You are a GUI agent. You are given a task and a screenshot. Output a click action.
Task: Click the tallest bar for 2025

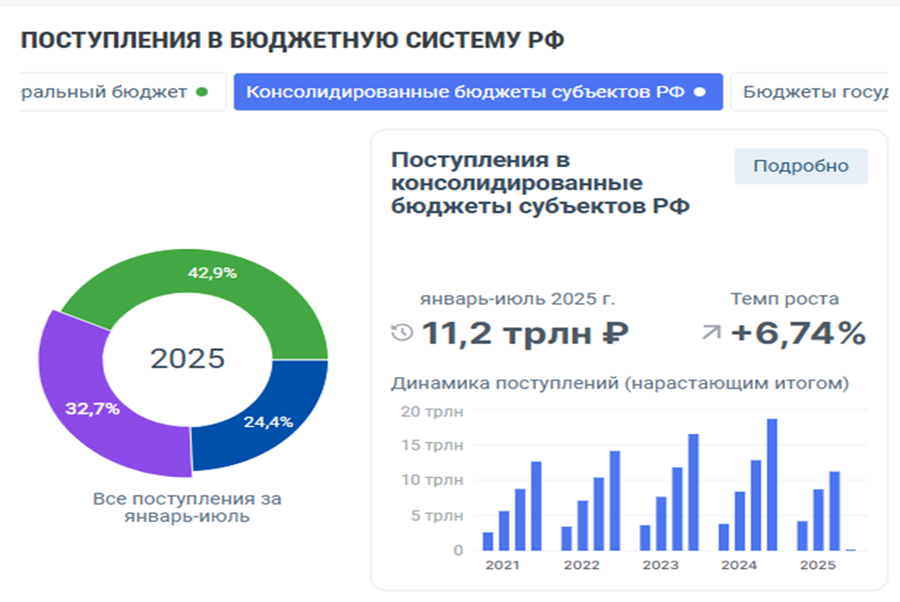(834, 511)
